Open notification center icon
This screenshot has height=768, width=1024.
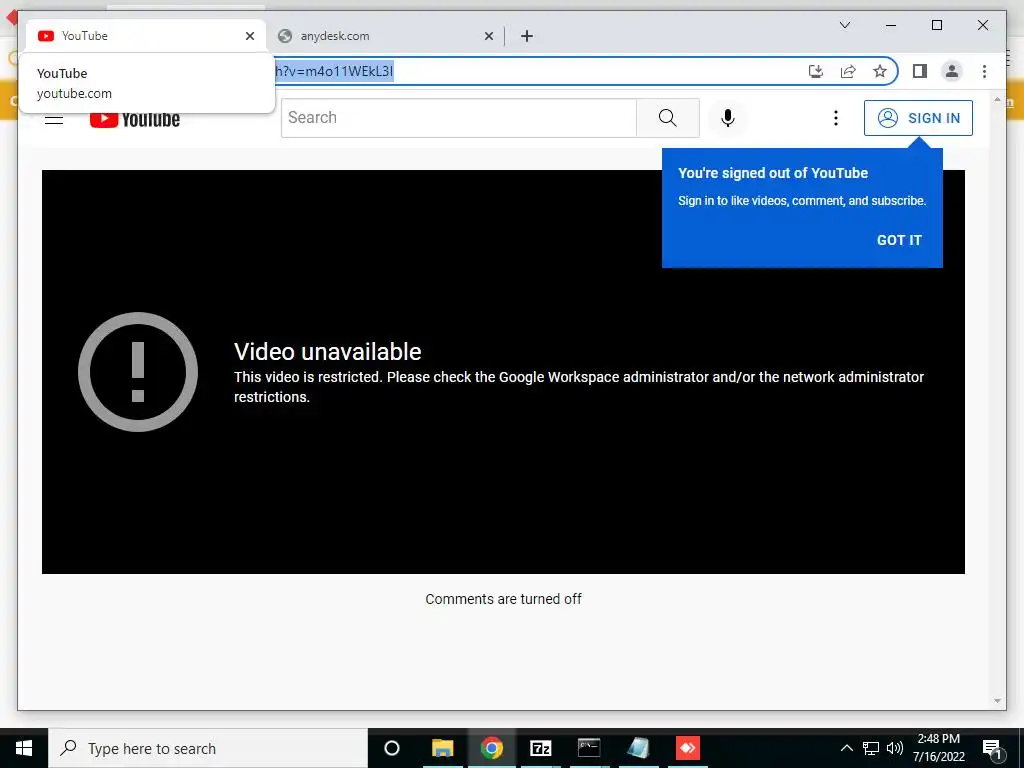click(992, 748)
